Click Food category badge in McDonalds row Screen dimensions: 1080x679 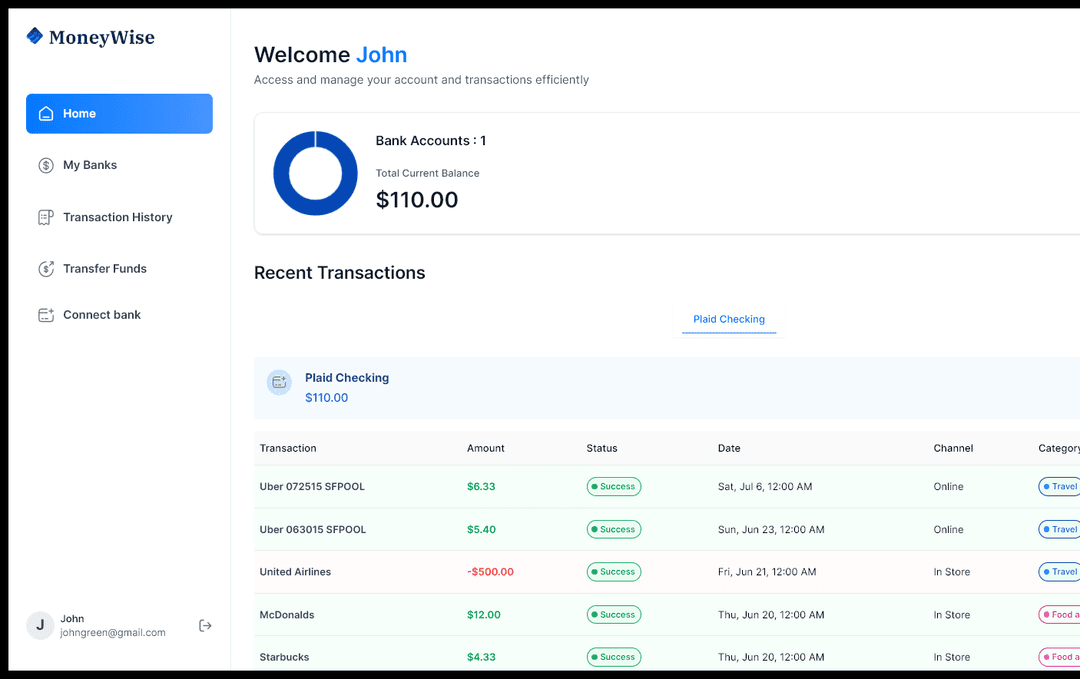(x=1059, y=614)
